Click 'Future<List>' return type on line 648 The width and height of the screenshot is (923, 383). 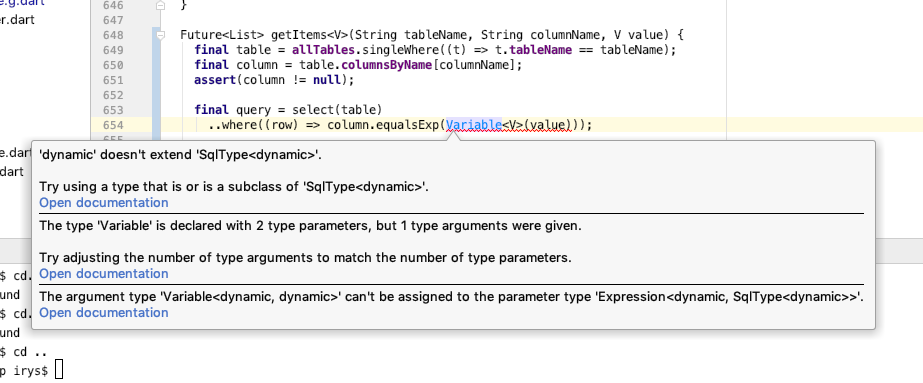(223, 35)
